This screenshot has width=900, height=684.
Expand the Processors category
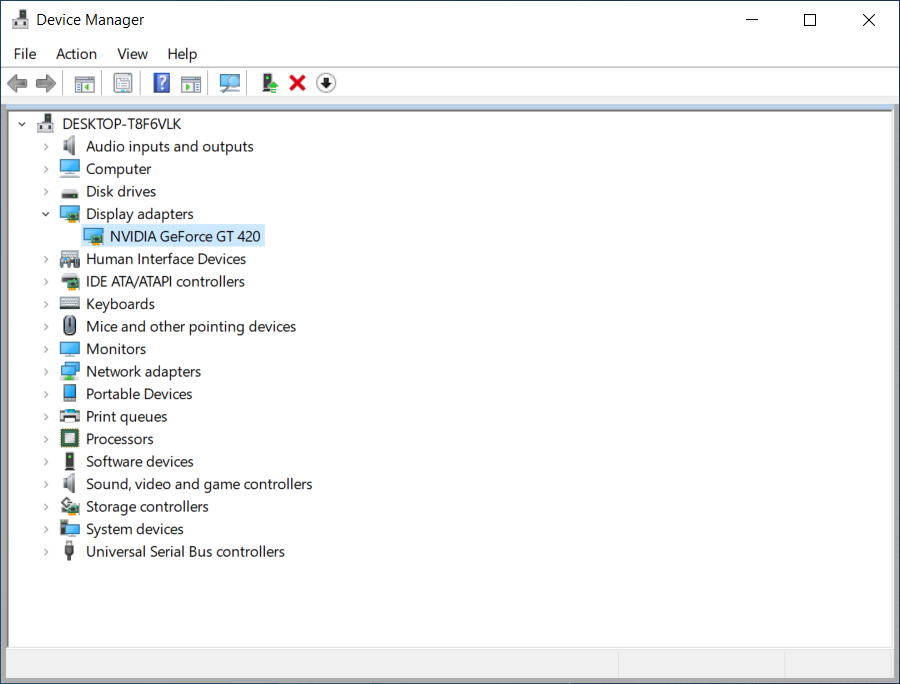(x=46, y=439)
